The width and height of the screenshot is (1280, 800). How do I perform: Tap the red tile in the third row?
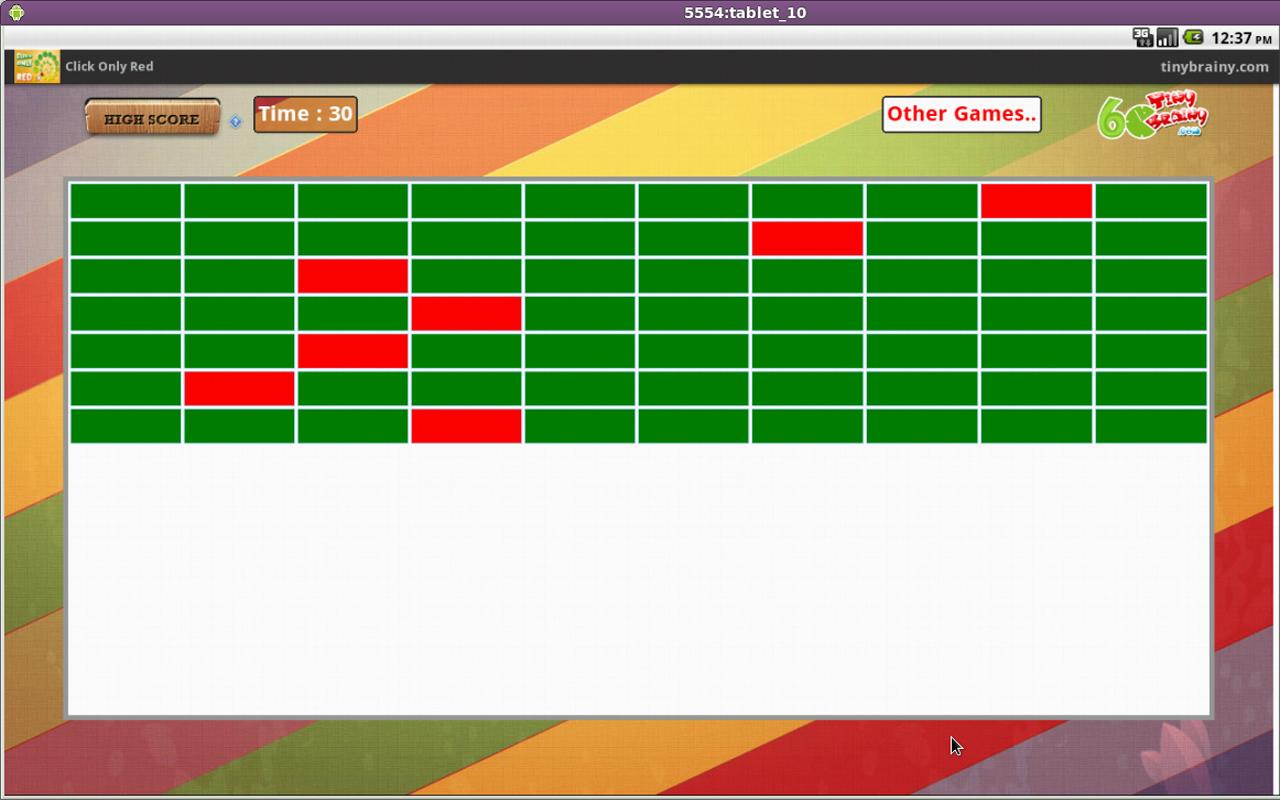pos(353,276)
